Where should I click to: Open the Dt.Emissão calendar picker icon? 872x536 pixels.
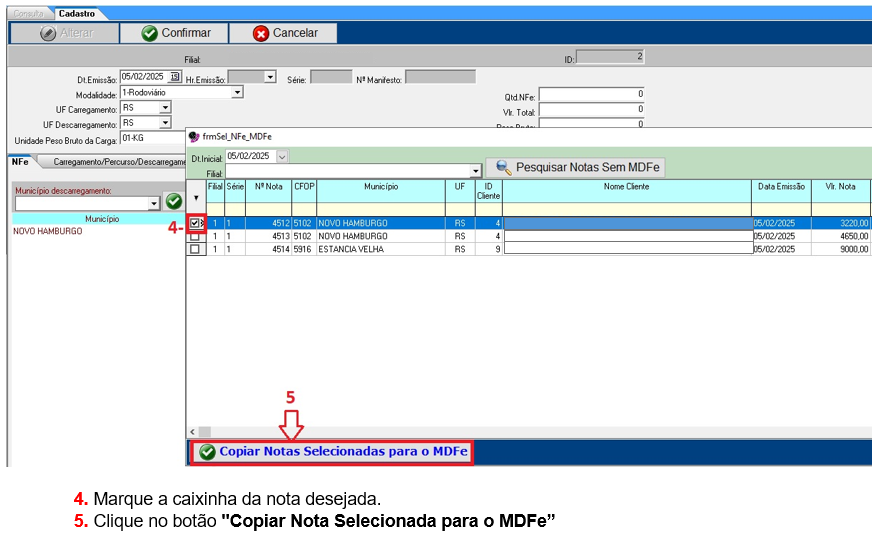coord(175,76)
